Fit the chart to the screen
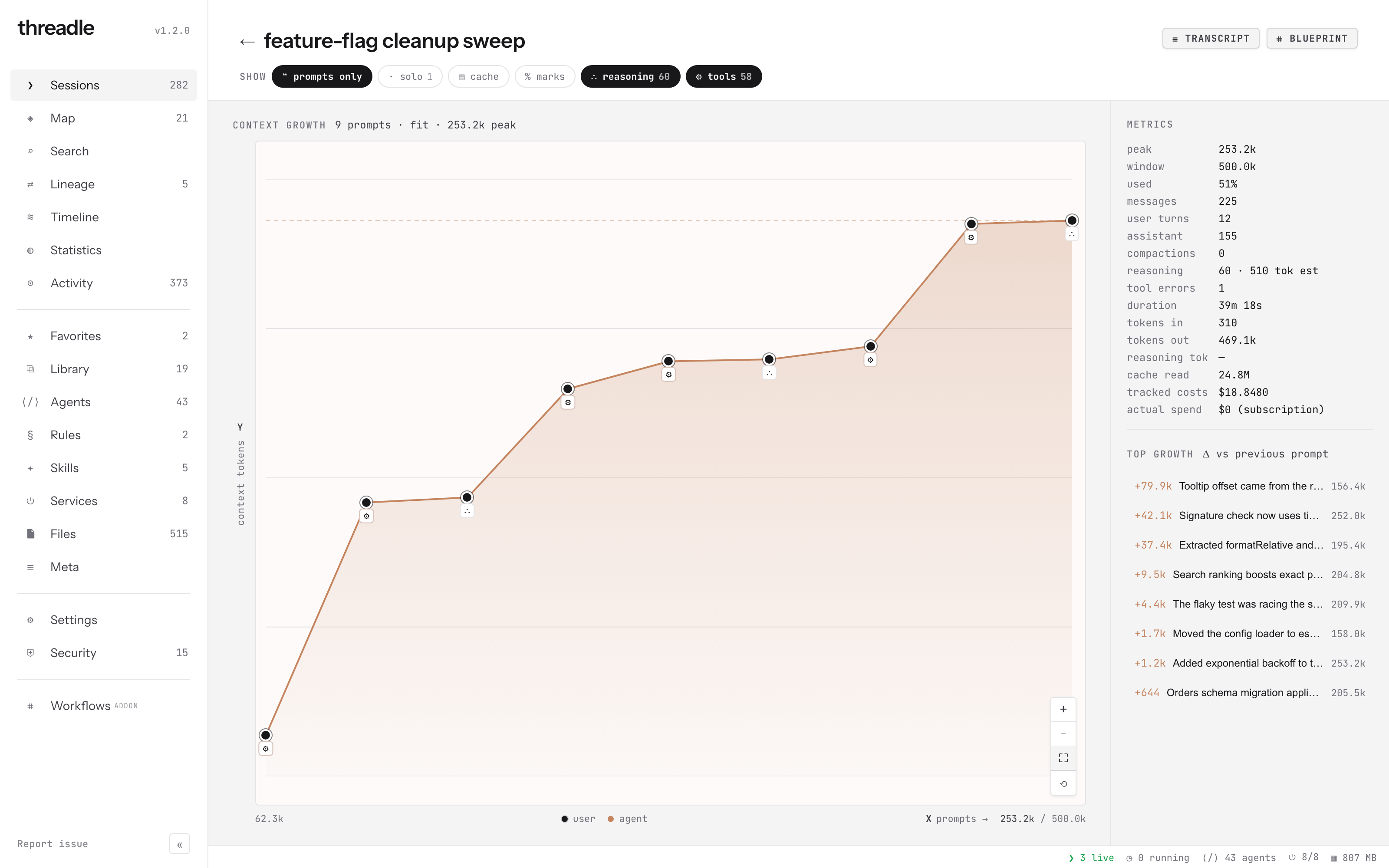This screenshot has width=1389, height=868. (1063, 758)
